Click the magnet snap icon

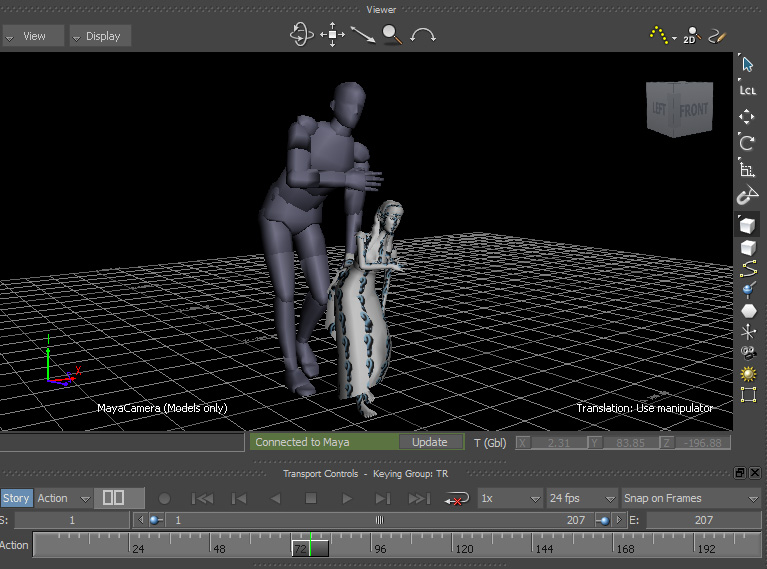click(747, 195)
